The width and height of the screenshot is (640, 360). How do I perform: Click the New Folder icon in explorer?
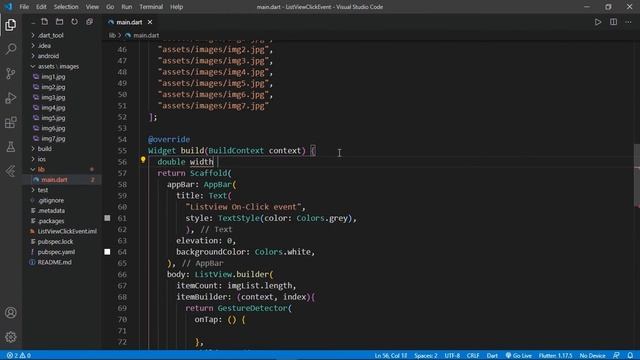(60, 22)
